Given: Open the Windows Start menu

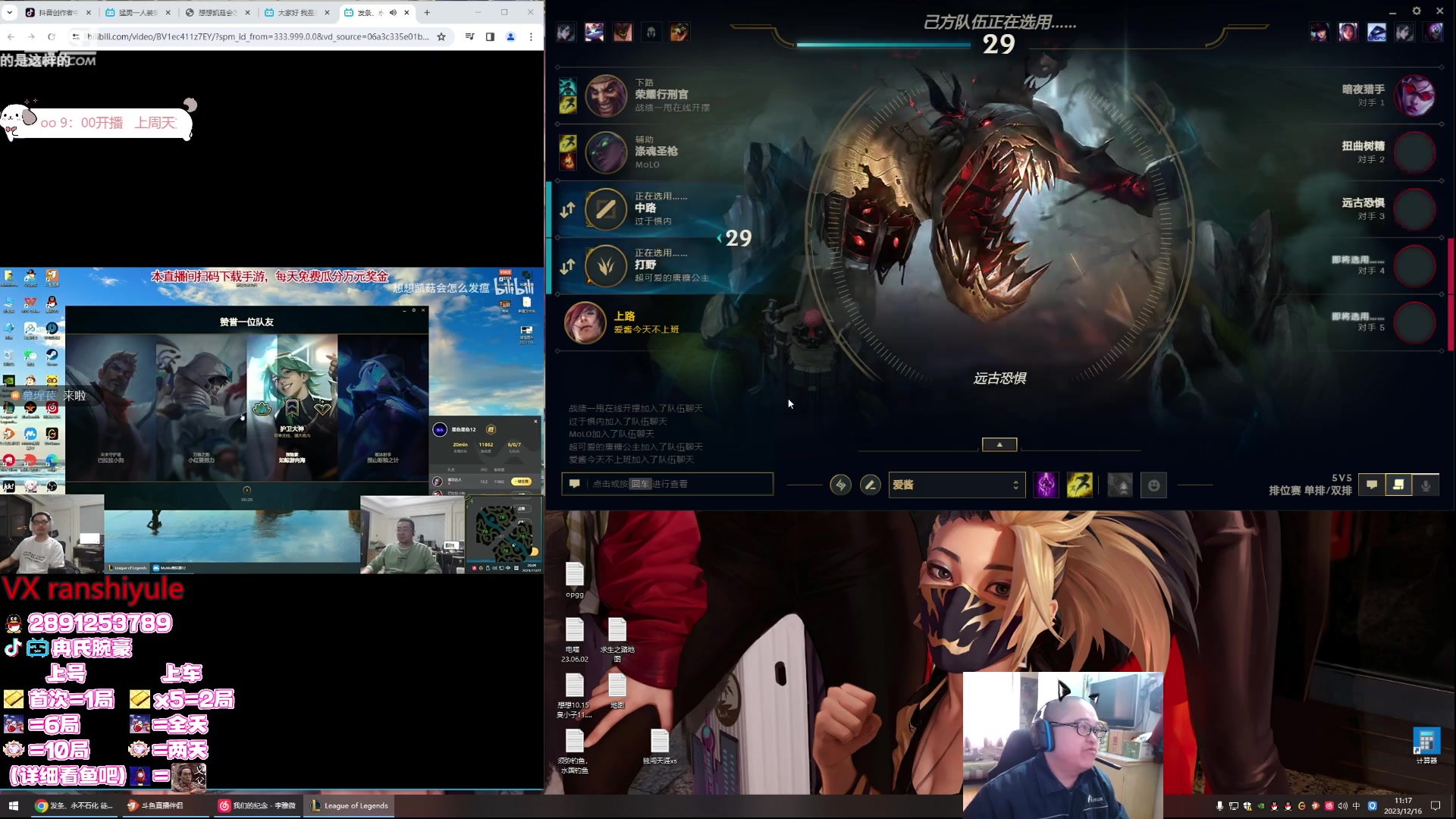Looking at the screenshot, I should pyautogui.click(x=13, y=805).
